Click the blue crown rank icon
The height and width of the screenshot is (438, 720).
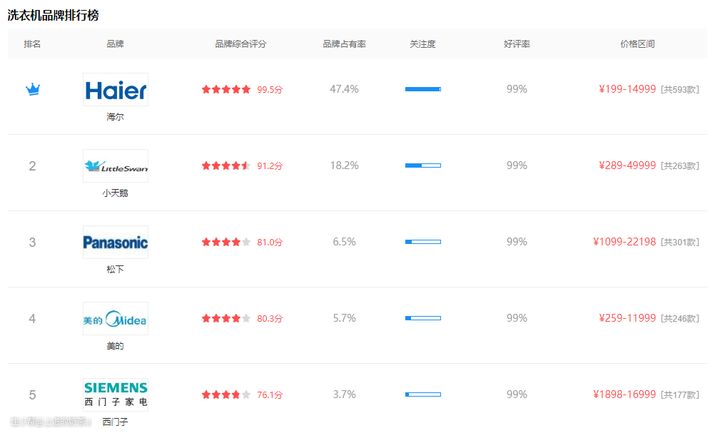[33, 89]
